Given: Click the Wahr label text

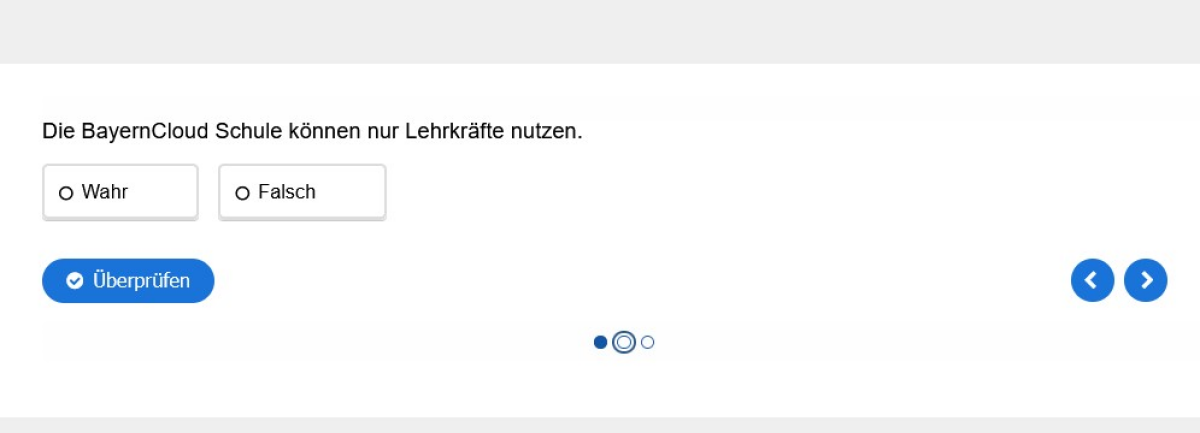Looking at the screenshot, I should [x=105, y=192].
